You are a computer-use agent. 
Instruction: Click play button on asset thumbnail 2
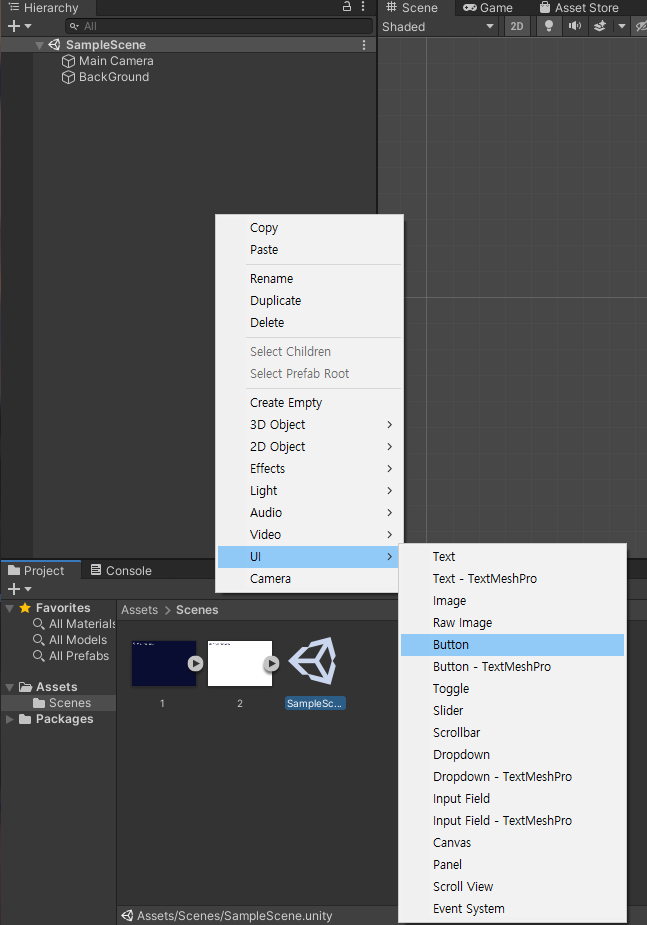click(271, 664)
